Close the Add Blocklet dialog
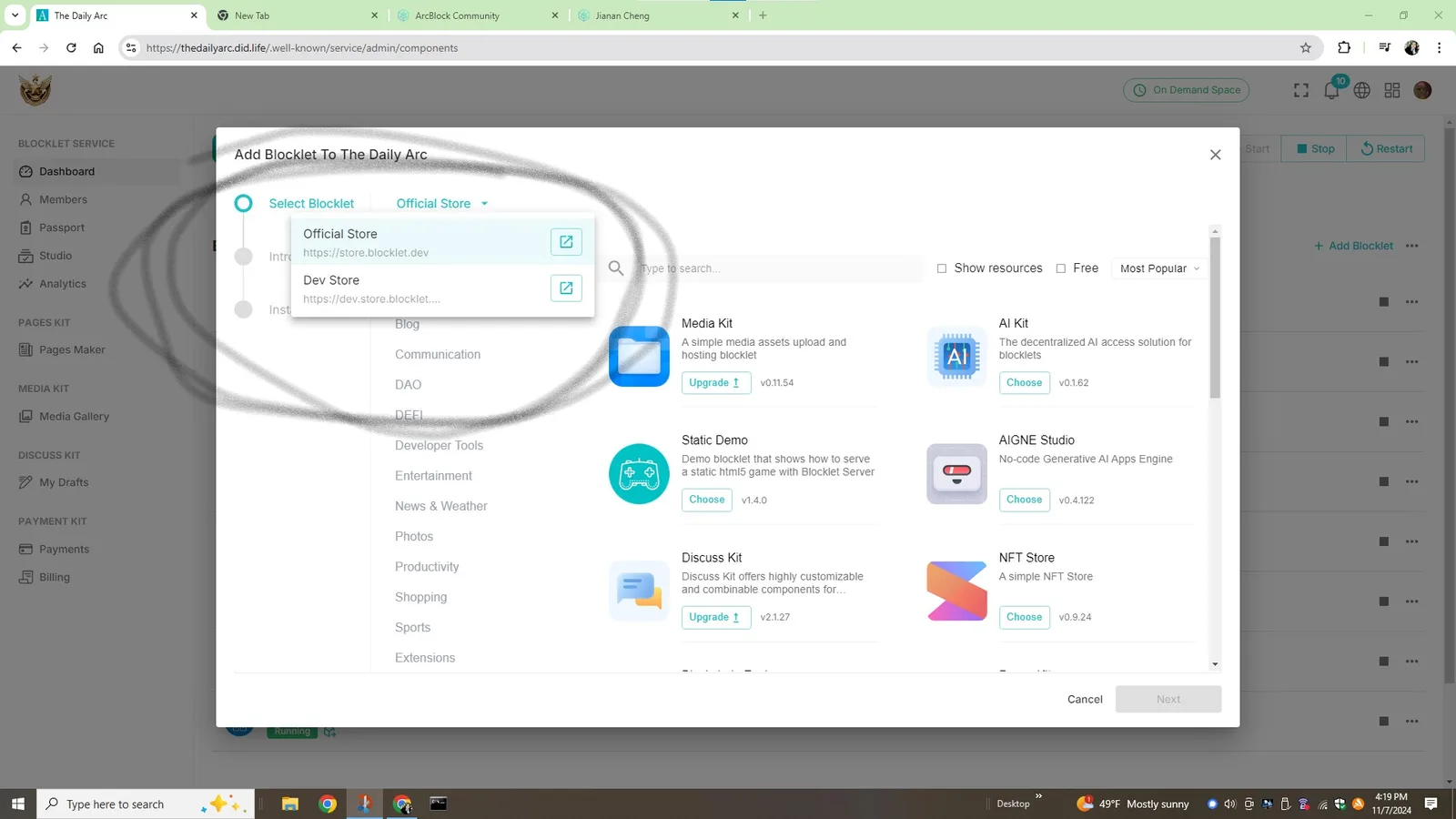The image size is (1456, 819). [1215, 155]
